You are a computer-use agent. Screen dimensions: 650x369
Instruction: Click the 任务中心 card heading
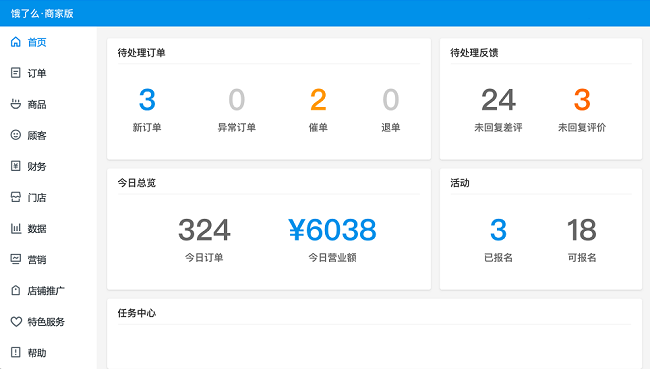click(x=137, y=313)
